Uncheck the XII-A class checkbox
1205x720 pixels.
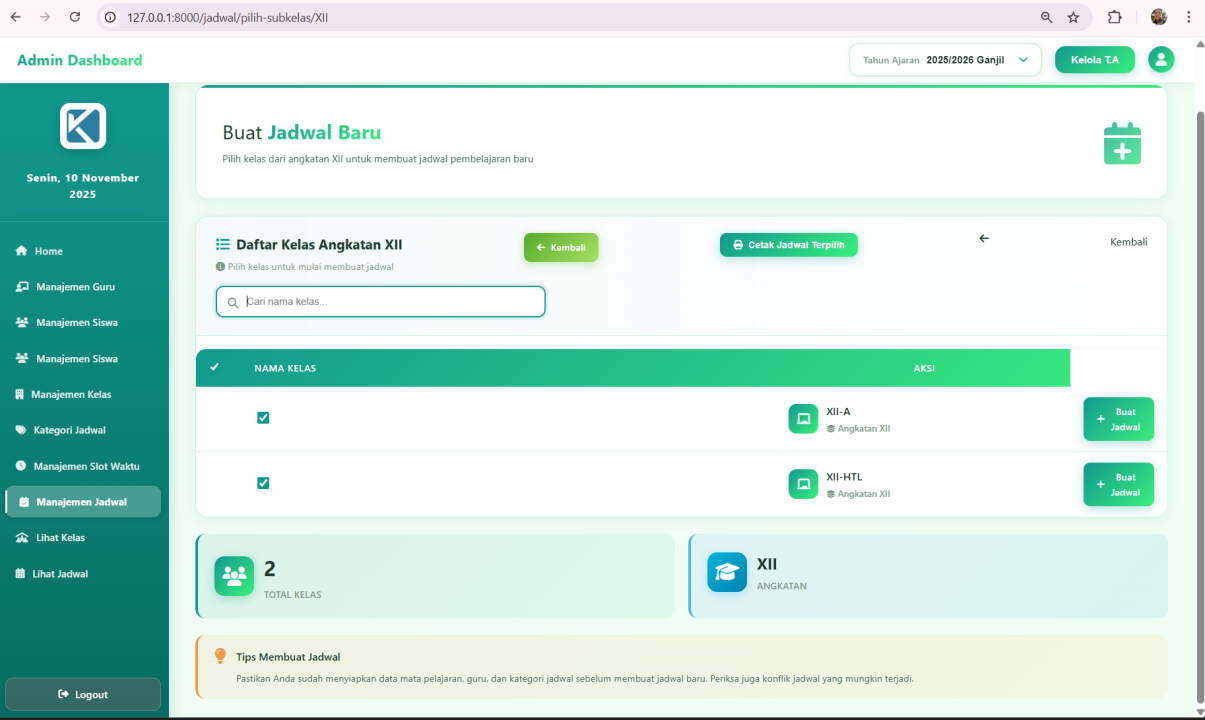263,418
